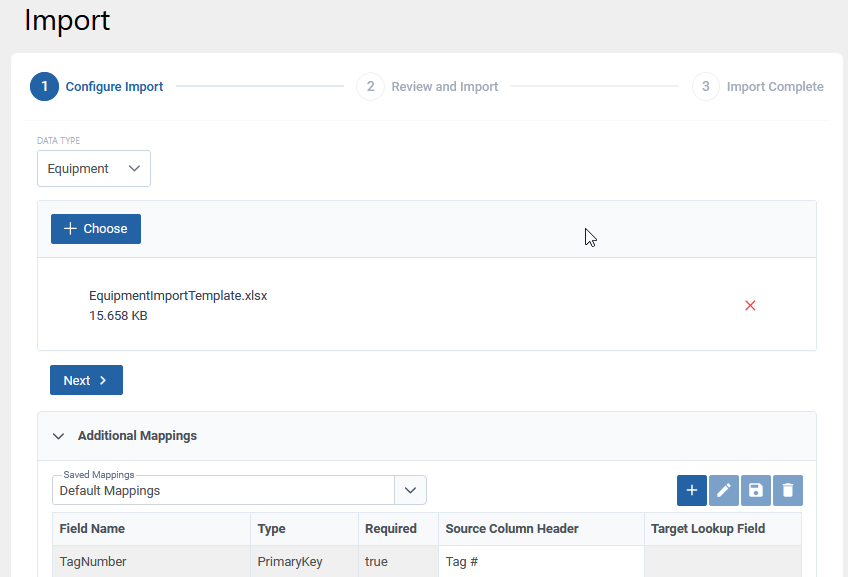Image resolution: width=848 pixels, height=577 pixels.
Task: Open the Saved Mappings dropdown arrow
Action: [x=410, y=490]
